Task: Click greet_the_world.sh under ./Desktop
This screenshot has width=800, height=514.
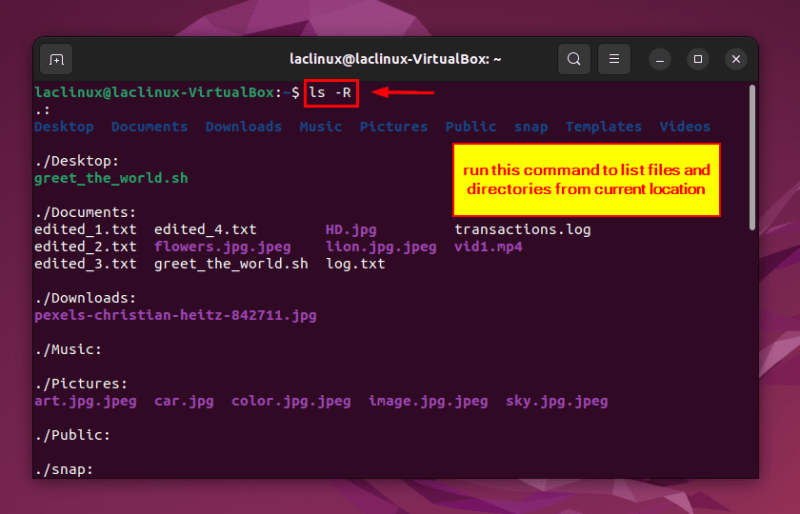Action: point(111,178)
